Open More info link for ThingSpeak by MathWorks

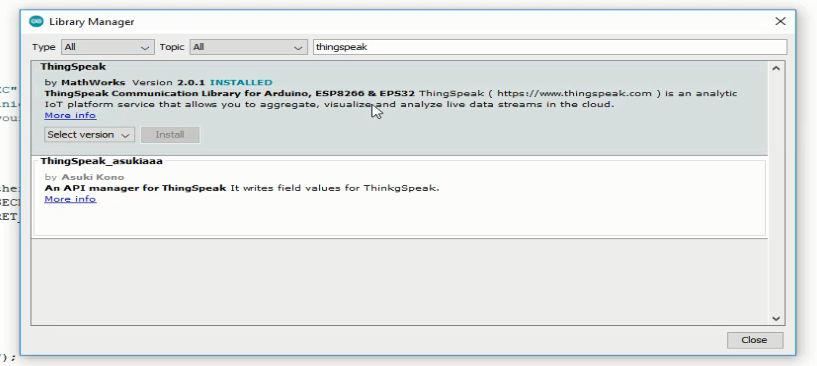[70, 115]
